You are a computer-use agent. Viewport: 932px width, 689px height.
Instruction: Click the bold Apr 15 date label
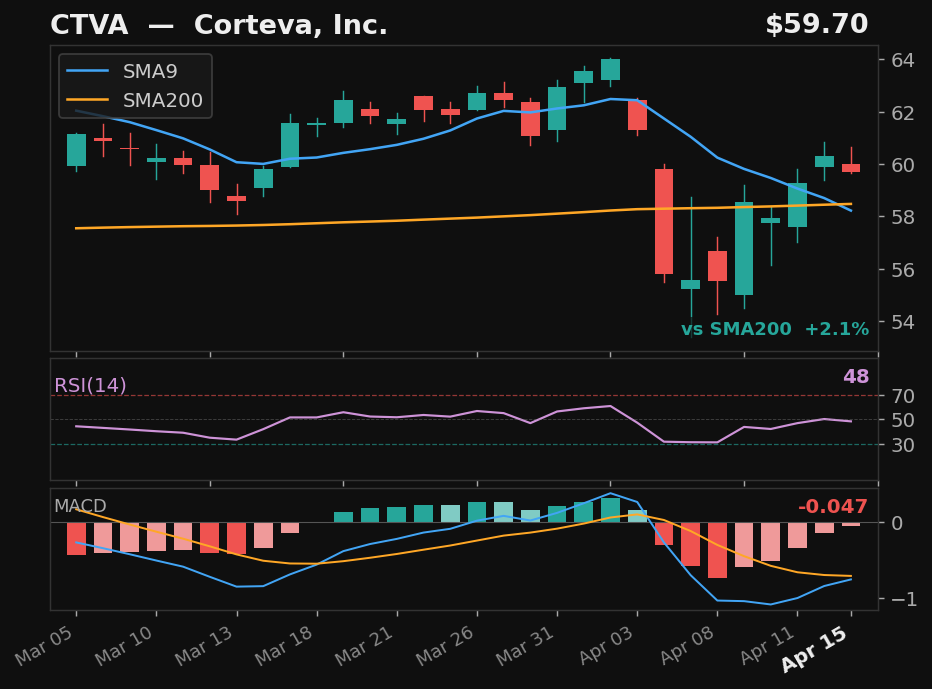pyautogui.click(x=815, y=649)
